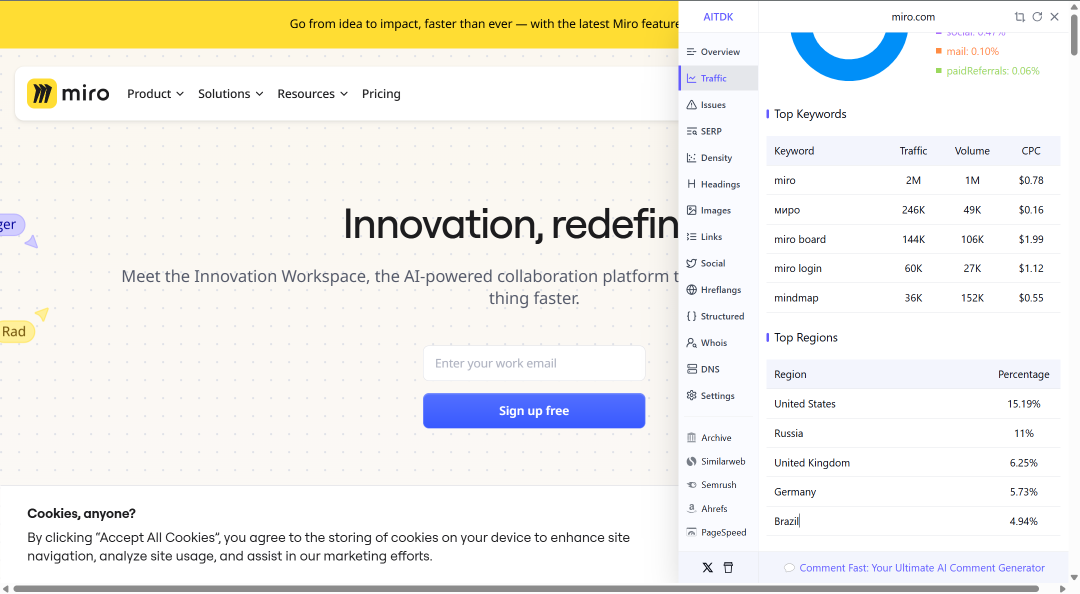Screen dimensions: 1080x594
Task: Click the X (Twitter) icon at sidebar bottom
Action: [707, 568]
